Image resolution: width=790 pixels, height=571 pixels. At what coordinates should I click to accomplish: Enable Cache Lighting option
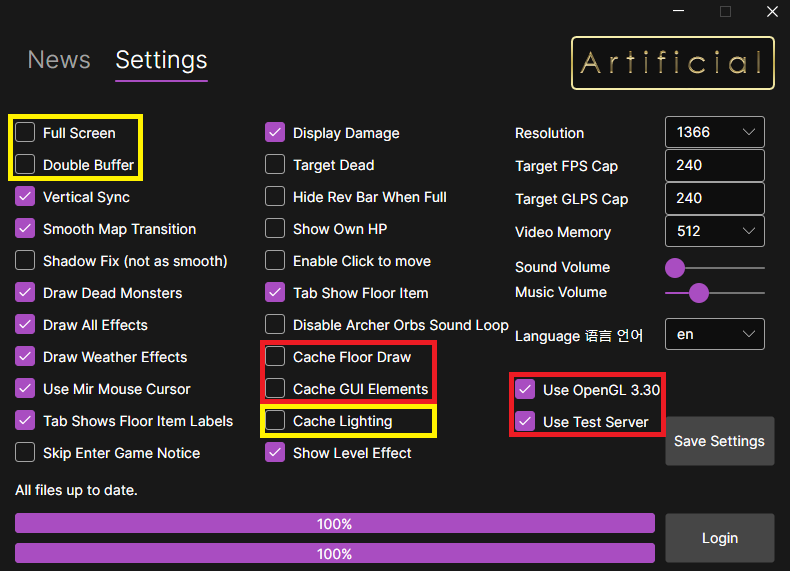275,421
